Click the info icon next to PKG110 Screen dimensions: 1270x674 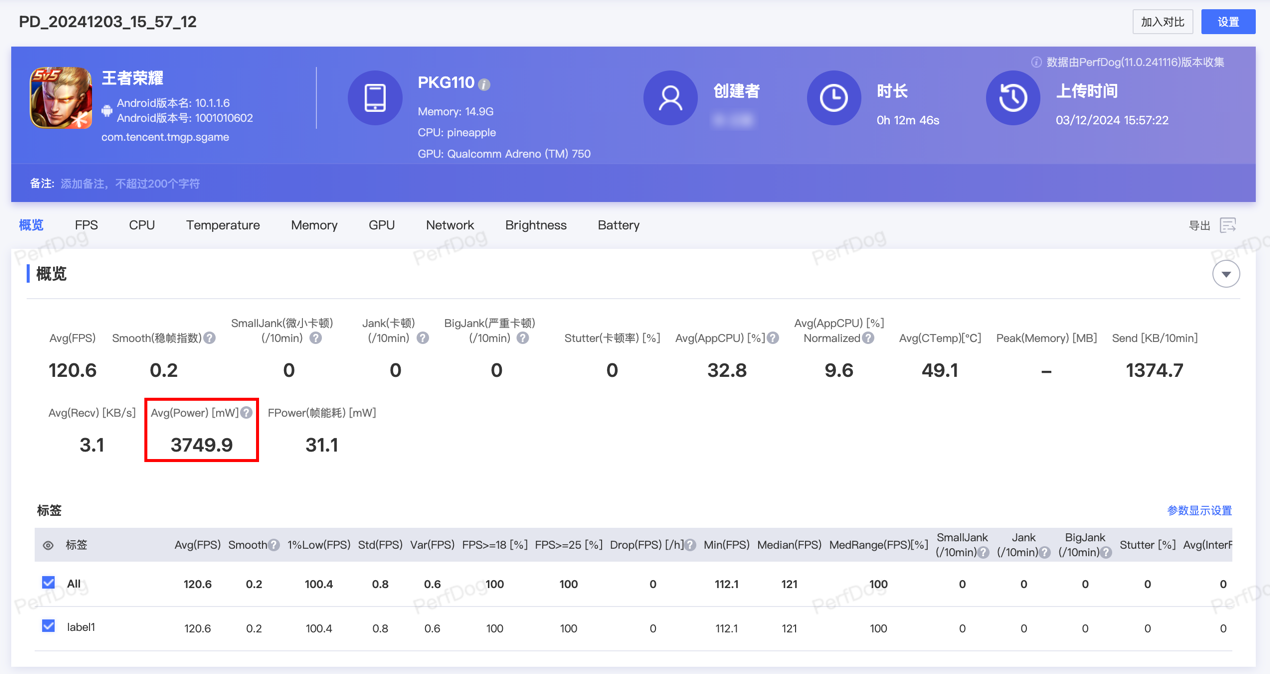(x=484, y=84)
